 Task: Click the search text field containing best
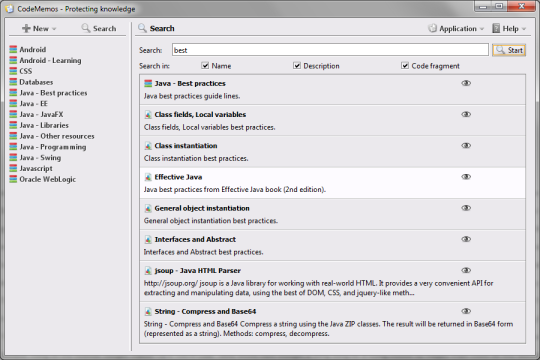pos(330,50)
